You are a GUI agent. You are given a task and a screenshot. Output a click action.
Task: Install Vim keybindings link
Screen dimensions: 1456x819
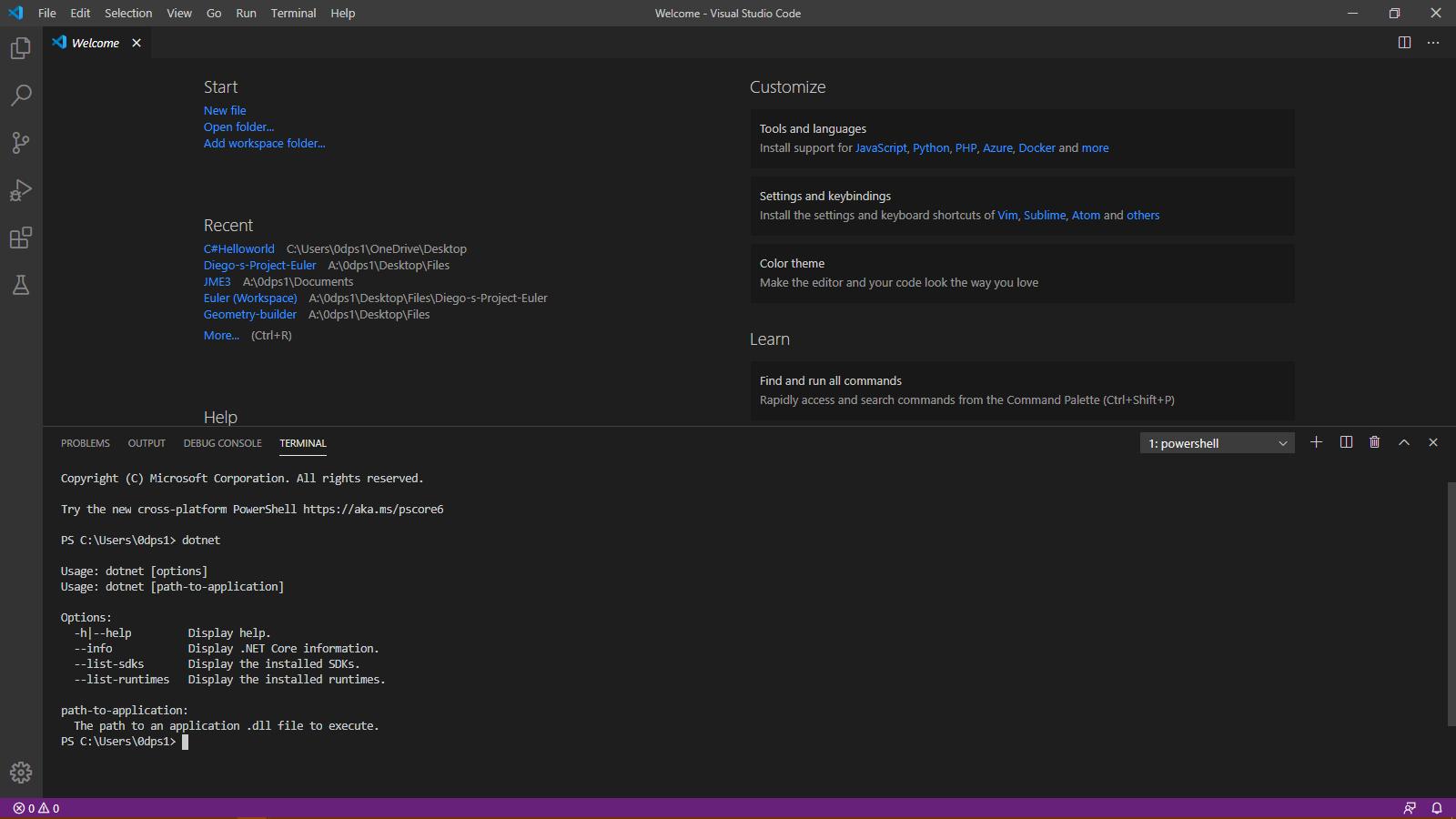click(x=1007, y=215)
